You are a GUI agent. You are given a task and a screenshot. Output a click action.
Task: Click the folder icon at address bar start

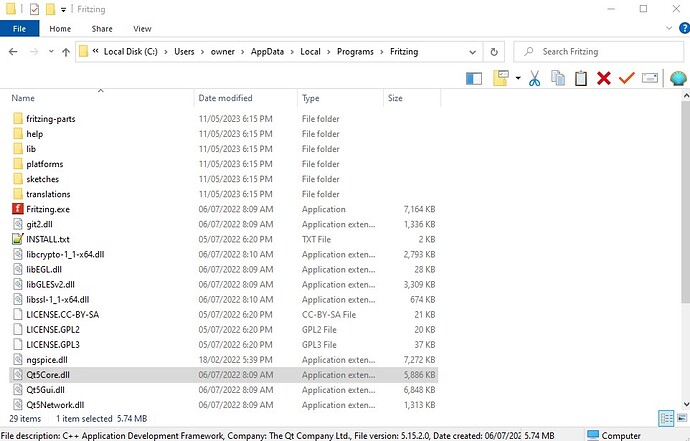coord(84,51)
